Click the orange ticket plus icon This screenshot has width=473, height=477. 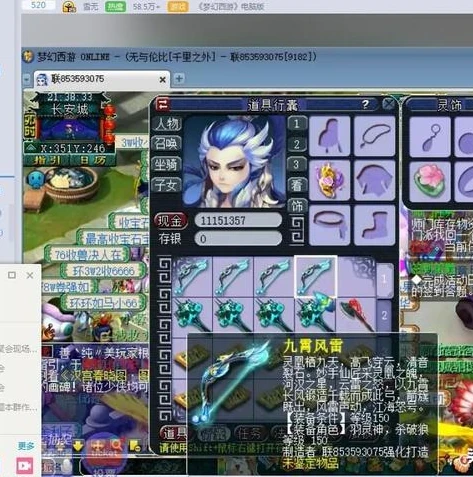point(98,446)
